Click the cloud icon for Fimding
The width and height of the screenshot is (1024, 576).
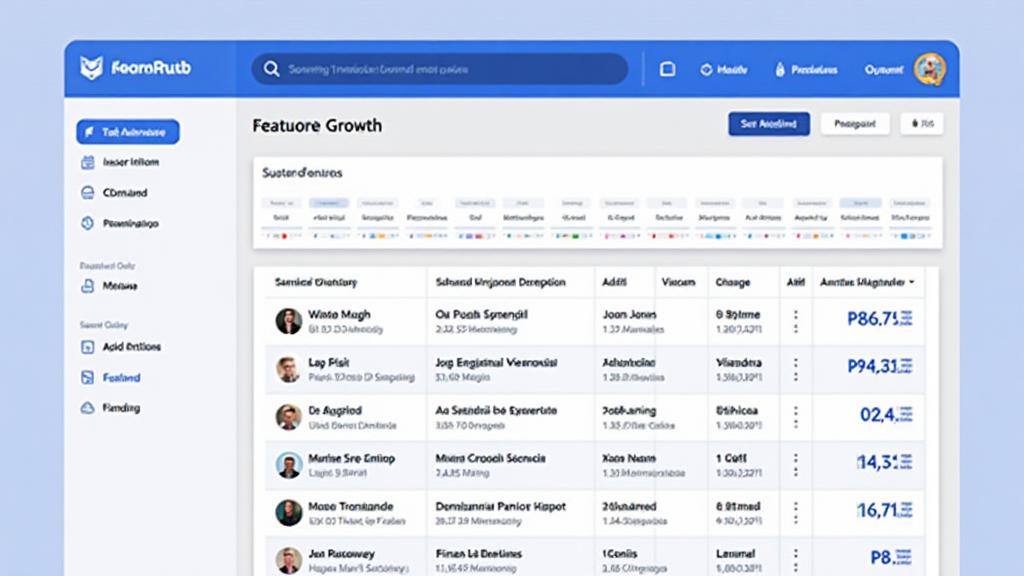(x=87, y=408)
